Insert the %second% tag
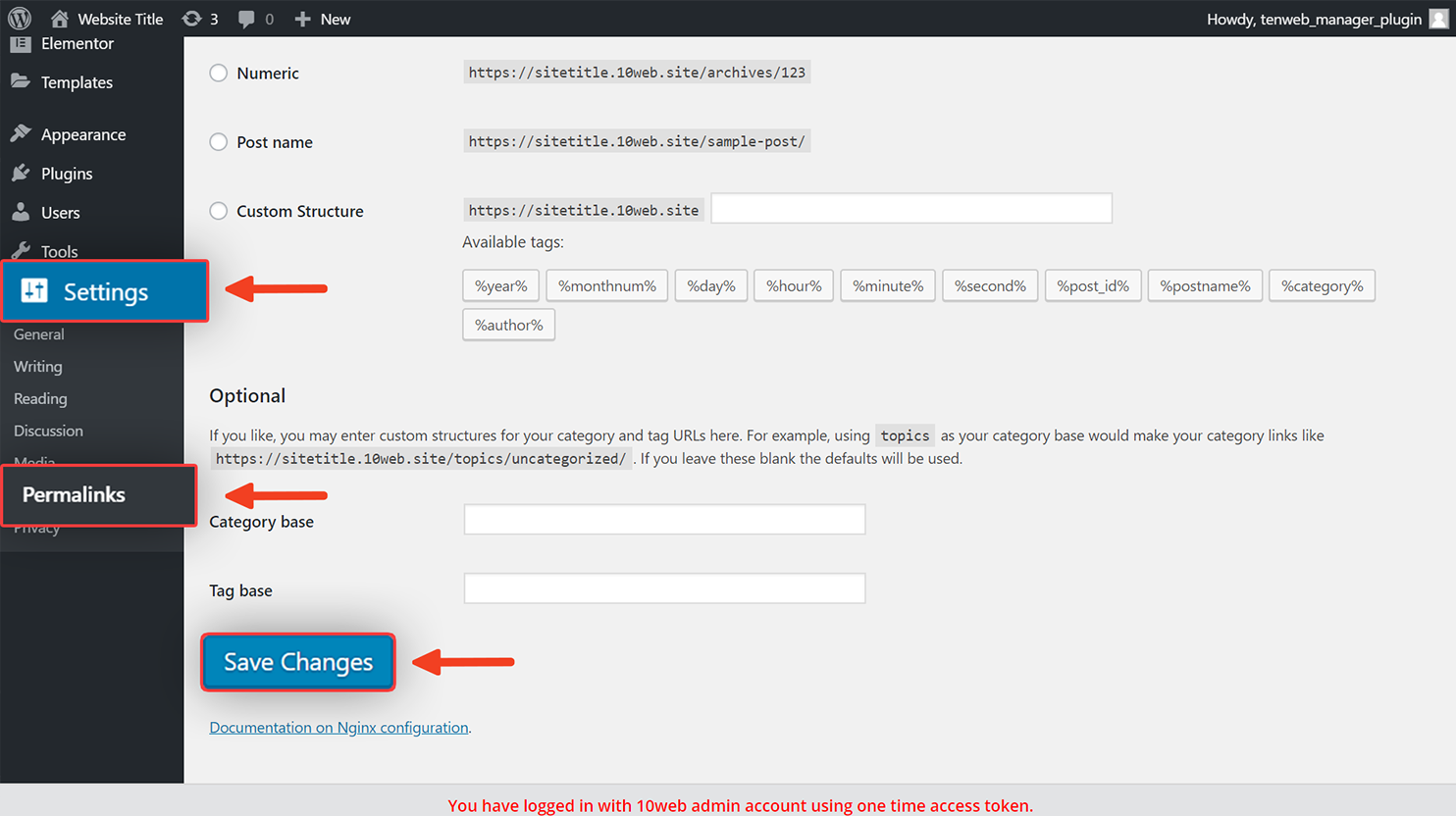Image resolution: width=1456 pixels, height=816 pixels. tap(990, 285)
